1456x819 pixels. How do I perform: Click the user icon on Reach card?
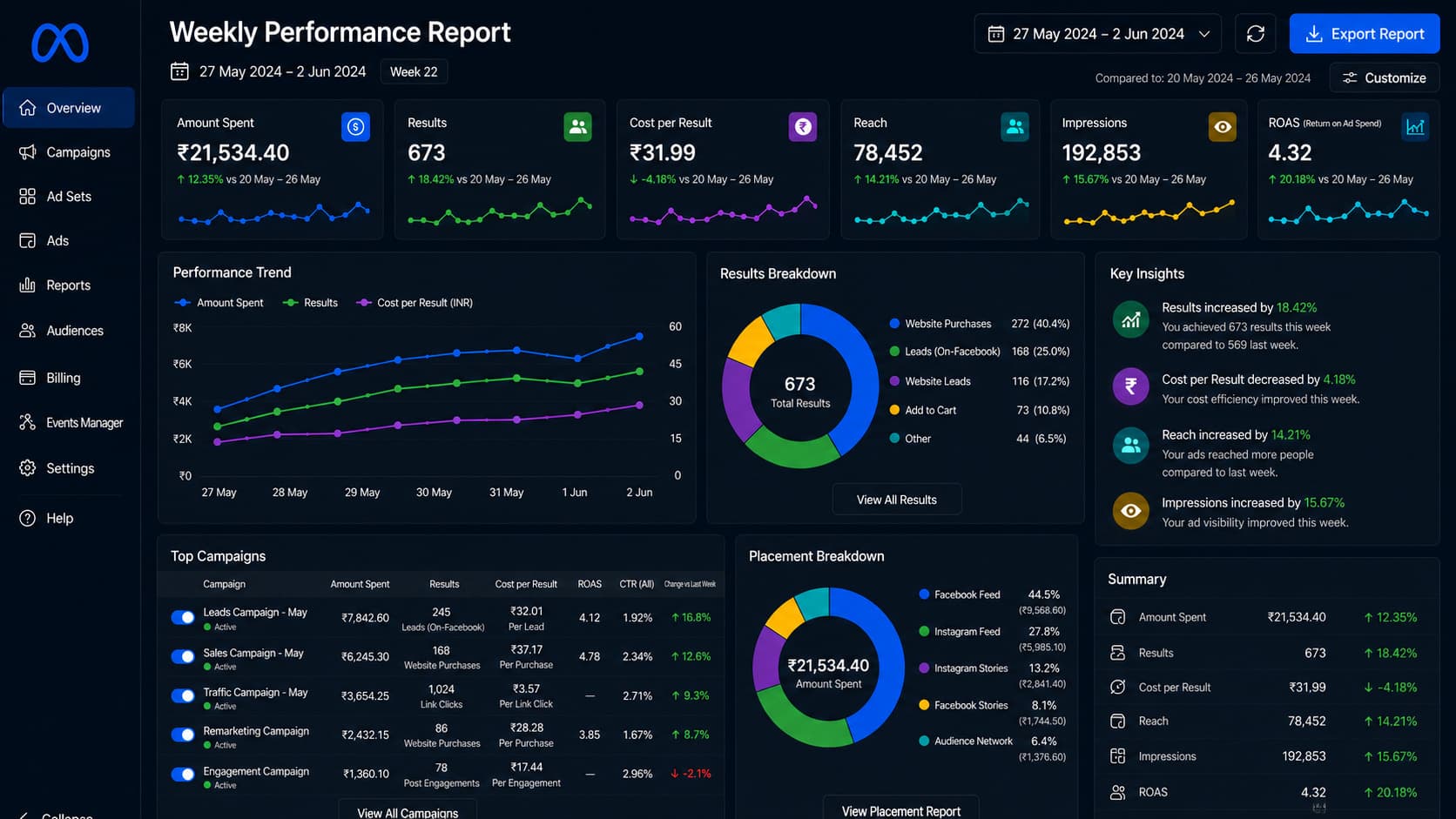[1014, 127]
